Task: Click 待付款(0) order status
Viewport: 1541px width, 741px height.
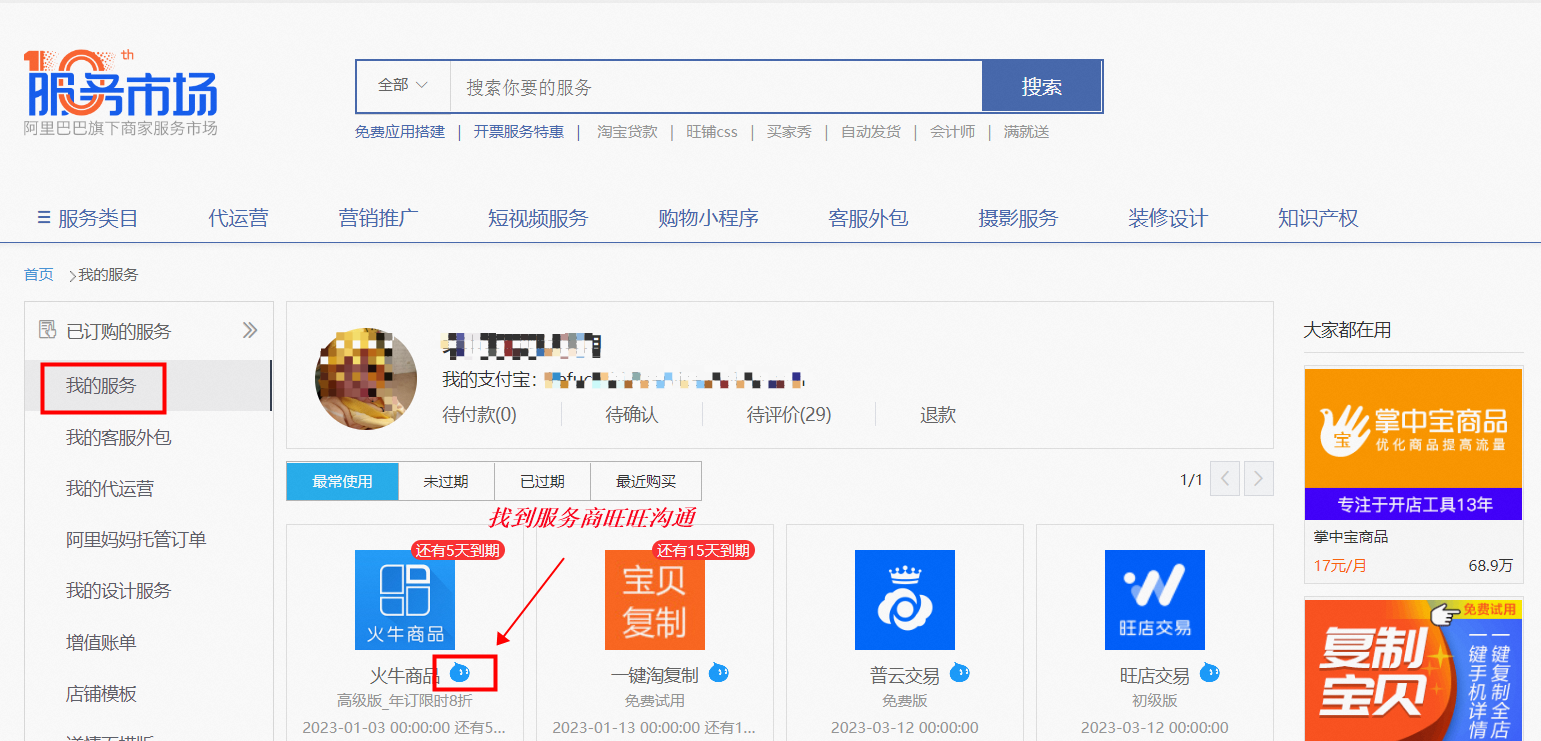Action: [479, 414]
